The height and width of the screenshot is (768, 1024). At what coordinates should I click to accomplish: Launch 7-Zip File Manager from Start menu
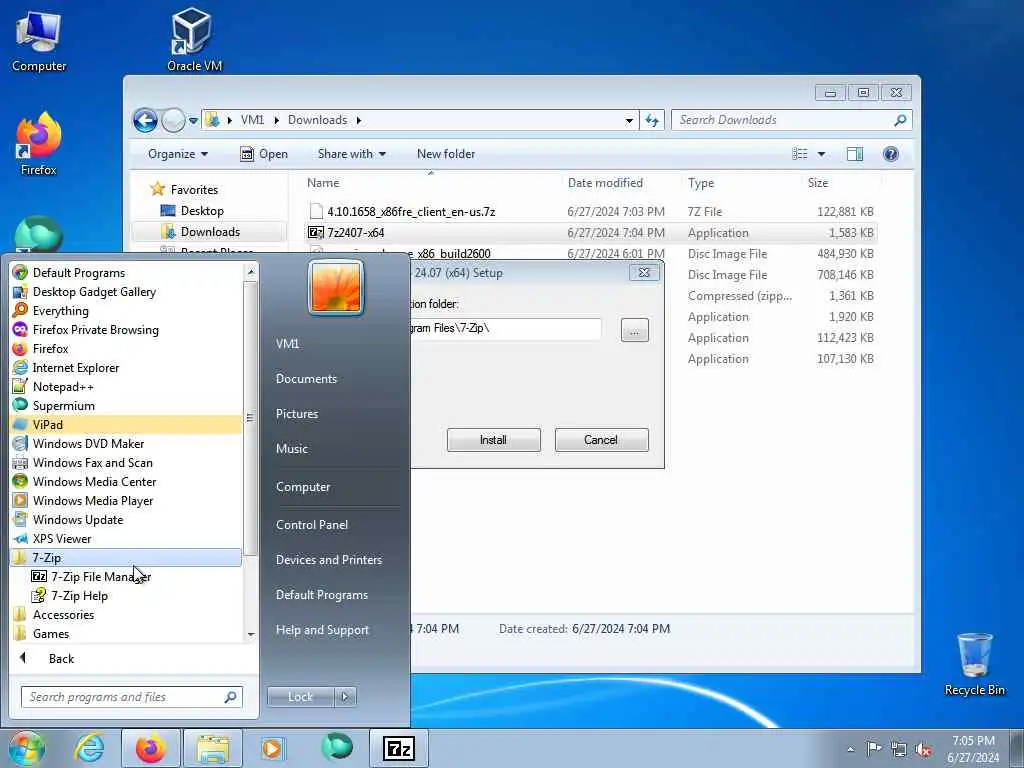(x=101, y=577)
